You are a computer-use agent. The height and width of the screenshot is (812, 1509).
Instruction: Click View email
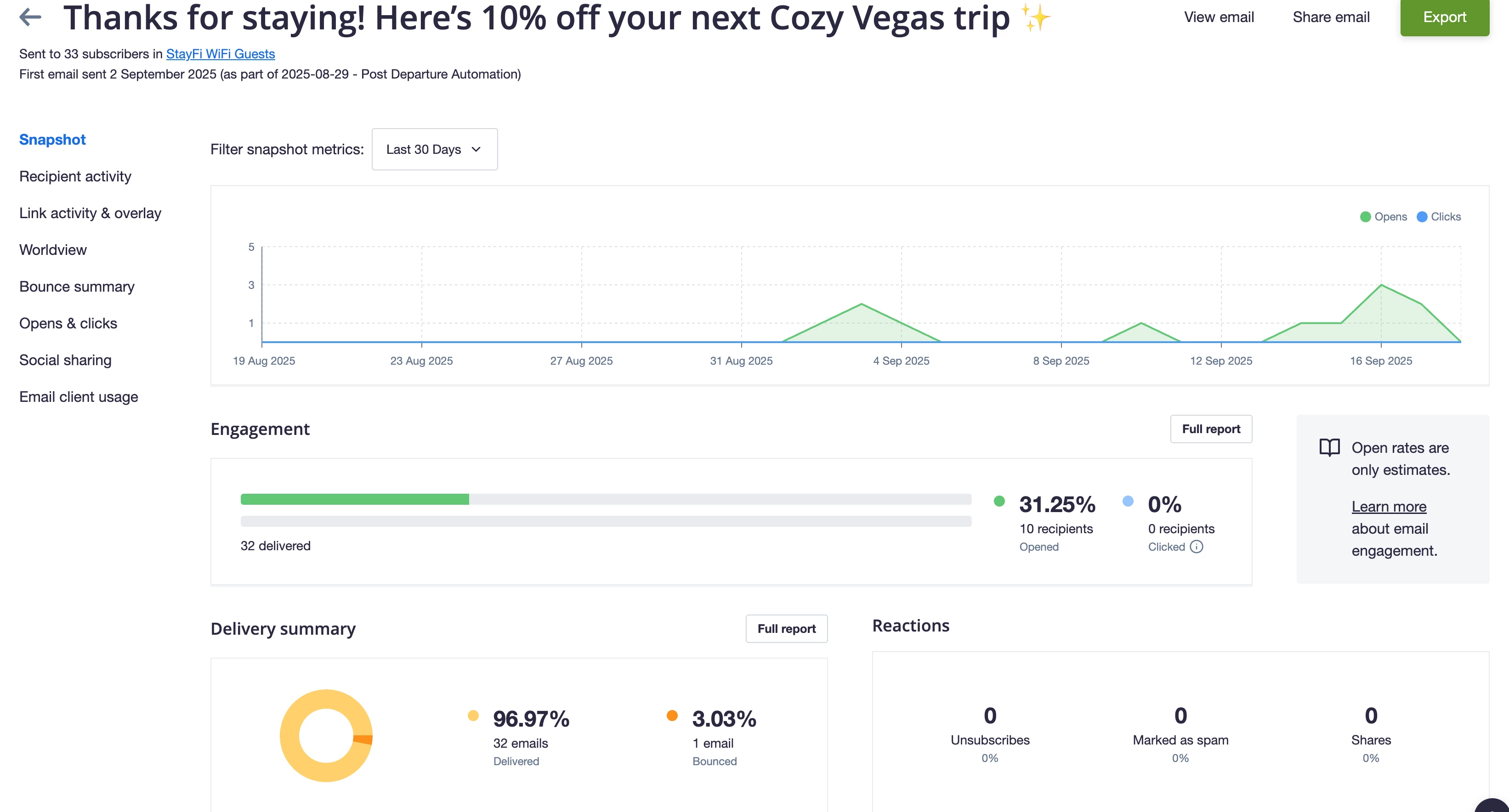coord(1219,17)
